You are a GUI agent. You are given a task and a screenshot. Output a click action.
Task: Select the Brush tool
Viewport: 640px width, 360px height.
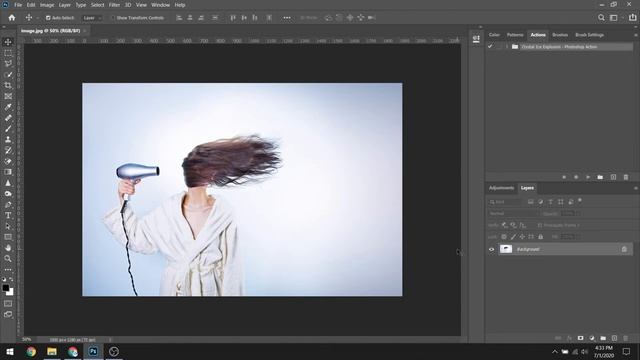[8, 129]
